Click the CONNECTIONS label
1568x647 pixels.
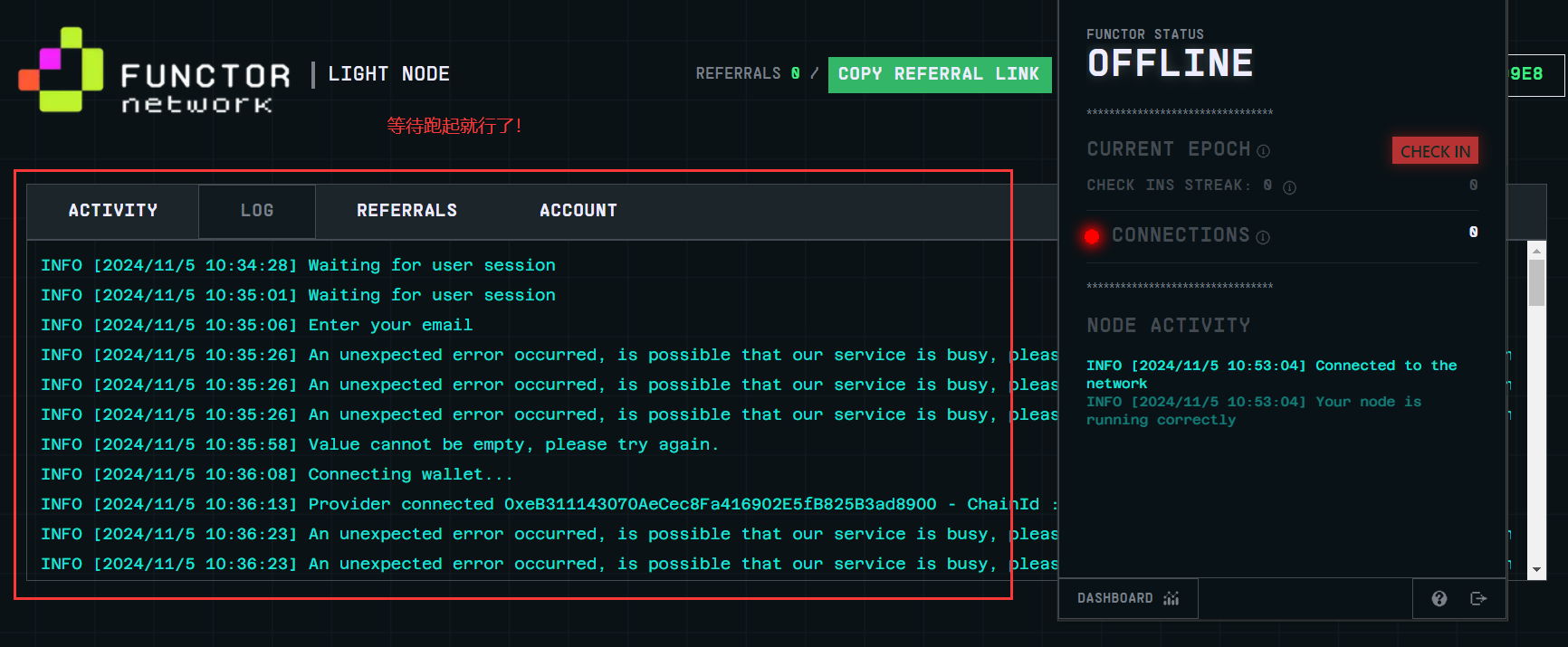click(1181, 235)
